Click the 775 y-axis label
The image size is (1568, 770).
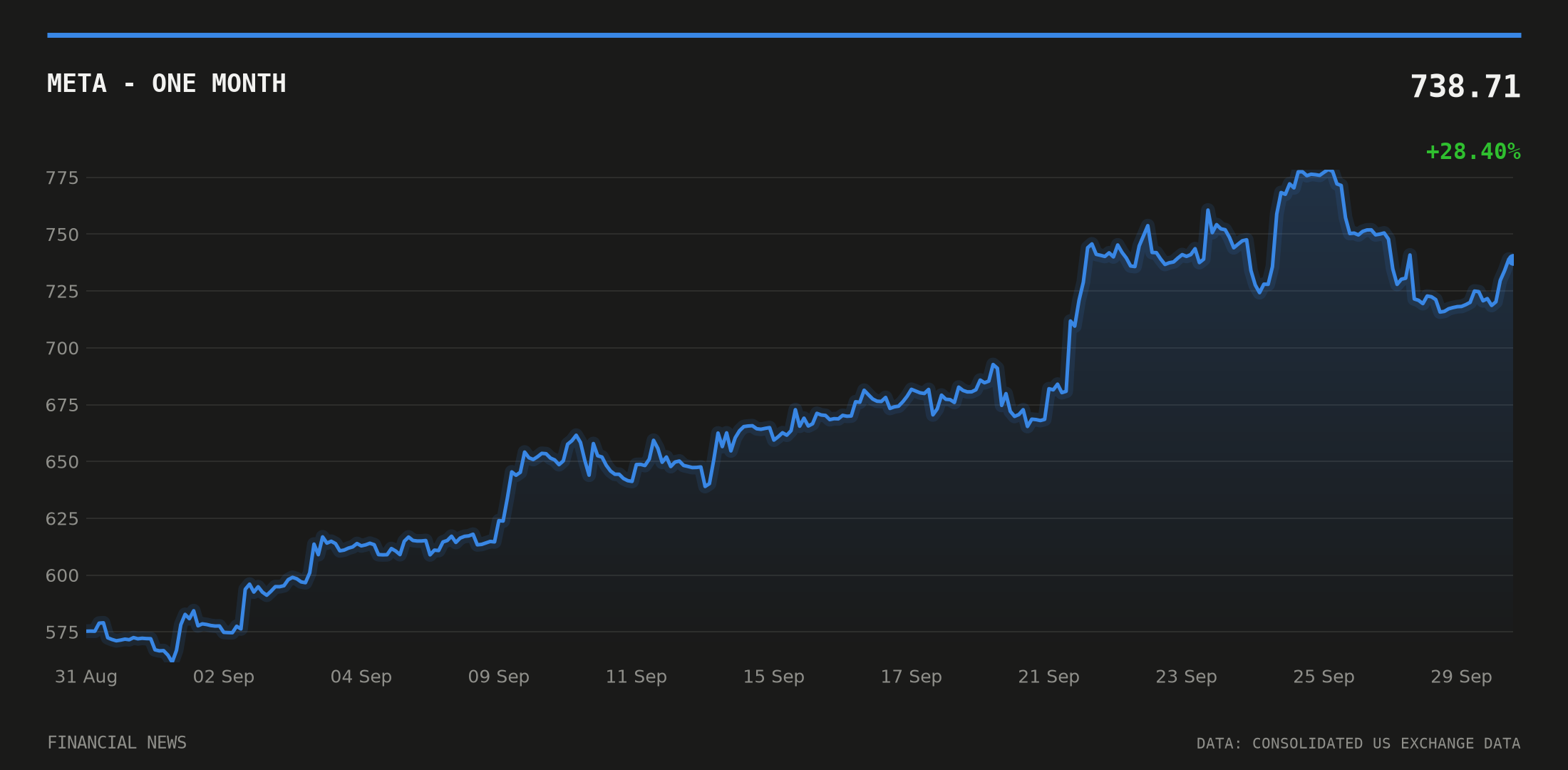pos(62,178)
